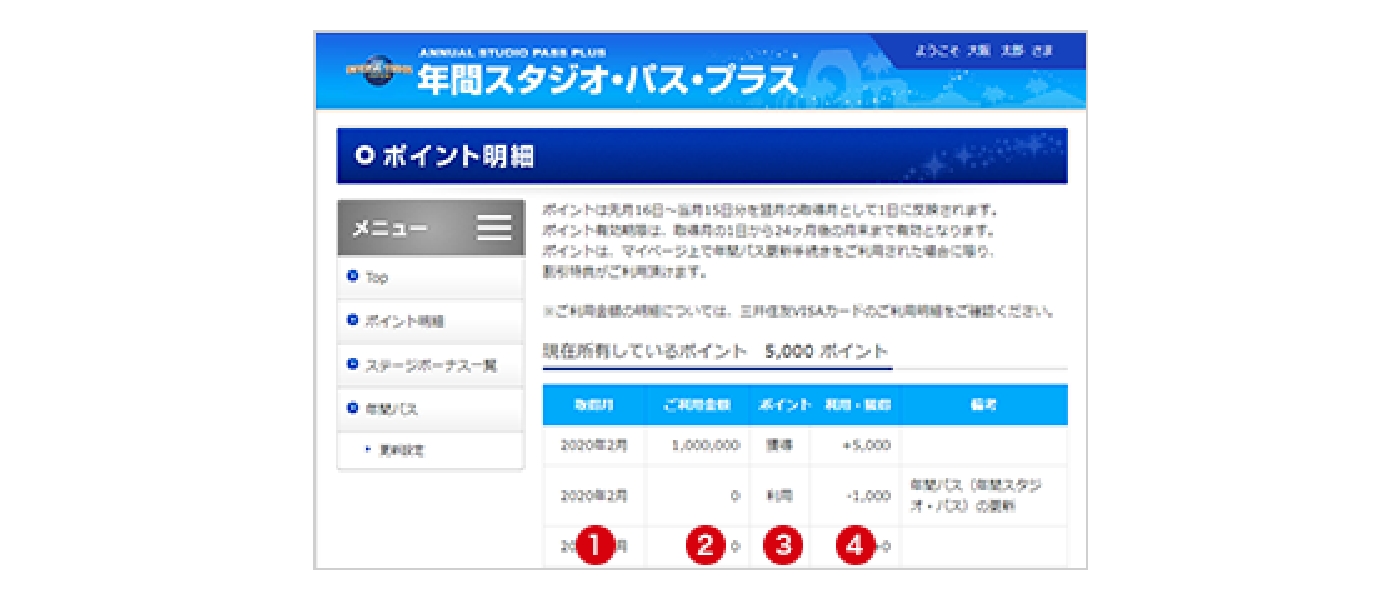The width and height of the screenshot is (1400, 600).
Task: Click the 三井住友VISAカード note line
Action: pyautogui.click(x=799, y=311)
